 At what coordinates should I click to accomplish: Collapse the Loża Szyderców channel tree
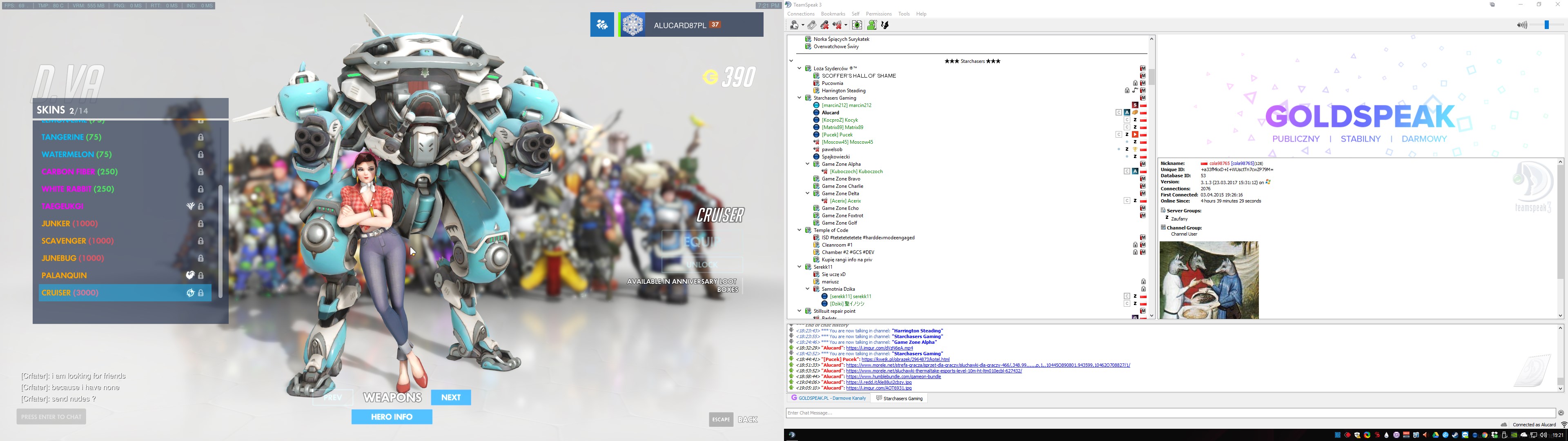[x=800, y=68]
